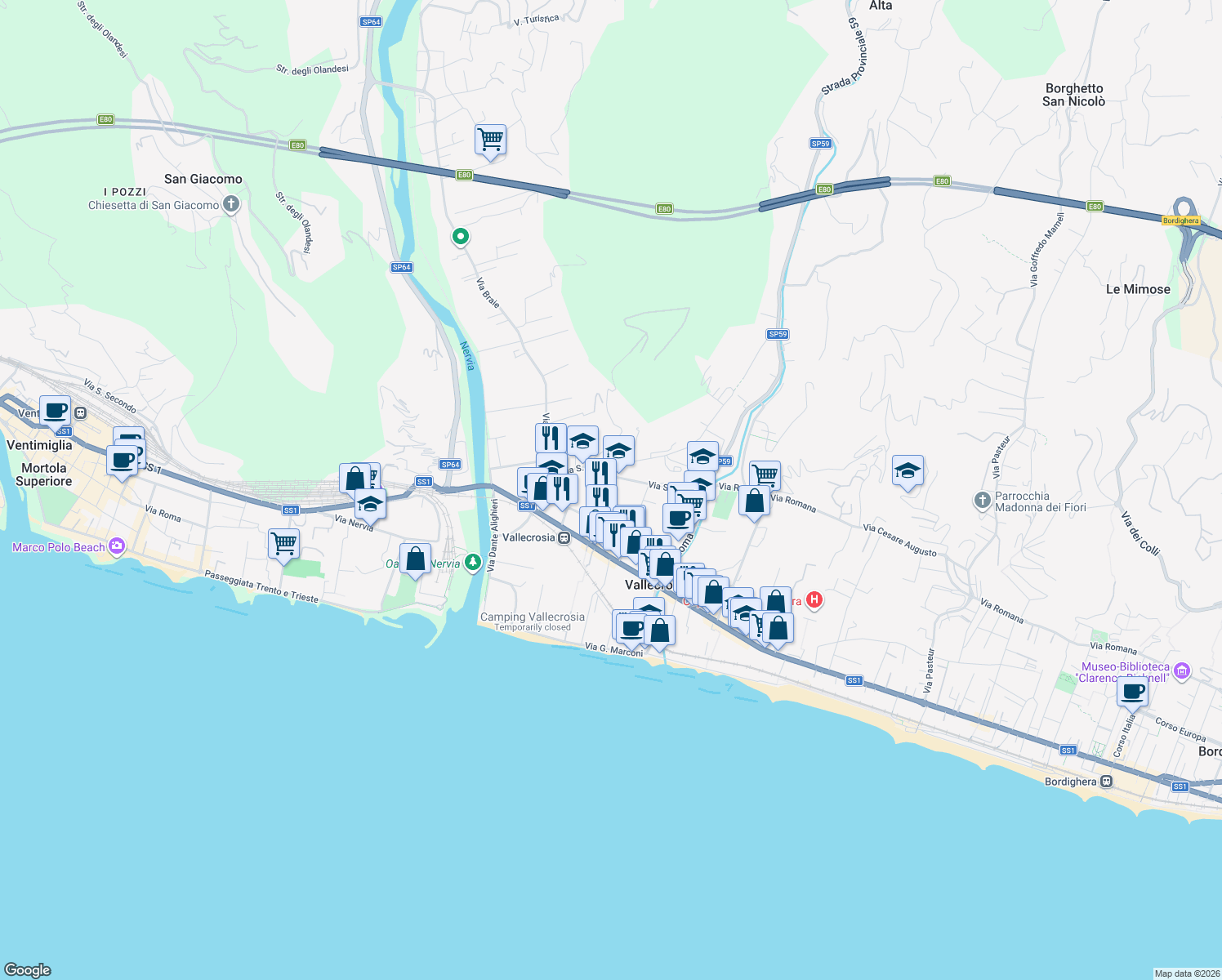Screen dimensions: 1222x980
Task: Click the green park marker at Oasi del Nervia
Action: [x=472, y=563]
